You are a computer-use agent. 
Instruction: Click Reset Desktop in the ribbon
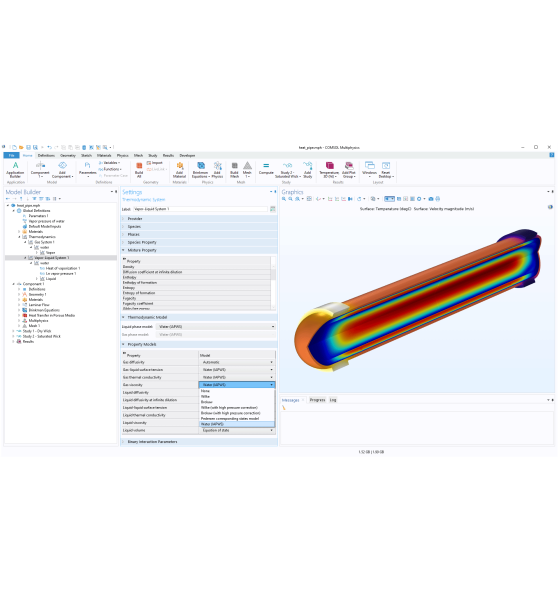[x=386, y=170]
